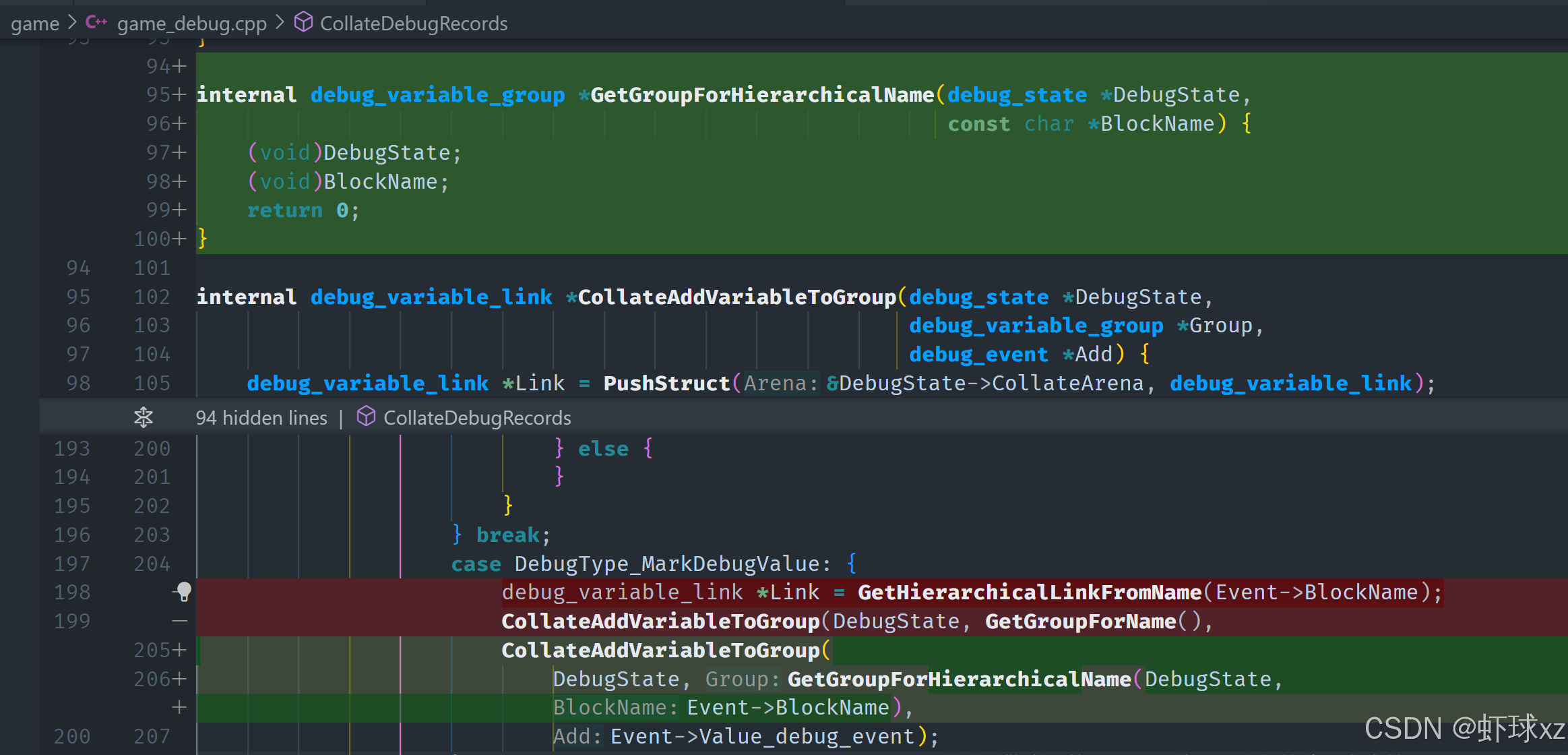Click GetHierarchicalLinkFromName in the deleted line
The width and height of the screenshot is (1568, 755).
click(1029, 593)
